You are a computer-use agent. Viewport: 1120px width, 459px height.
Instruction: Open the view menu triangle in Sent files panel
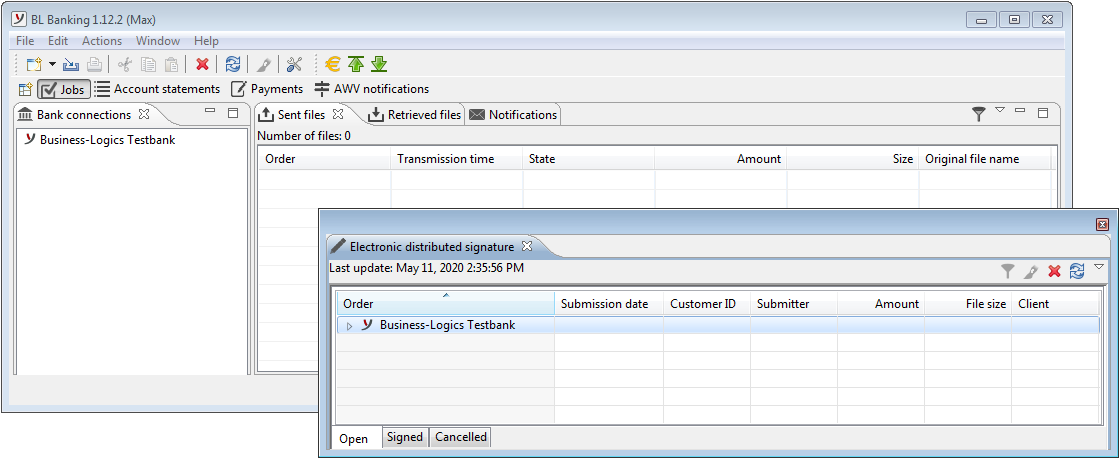click(x=1000, y=110)
